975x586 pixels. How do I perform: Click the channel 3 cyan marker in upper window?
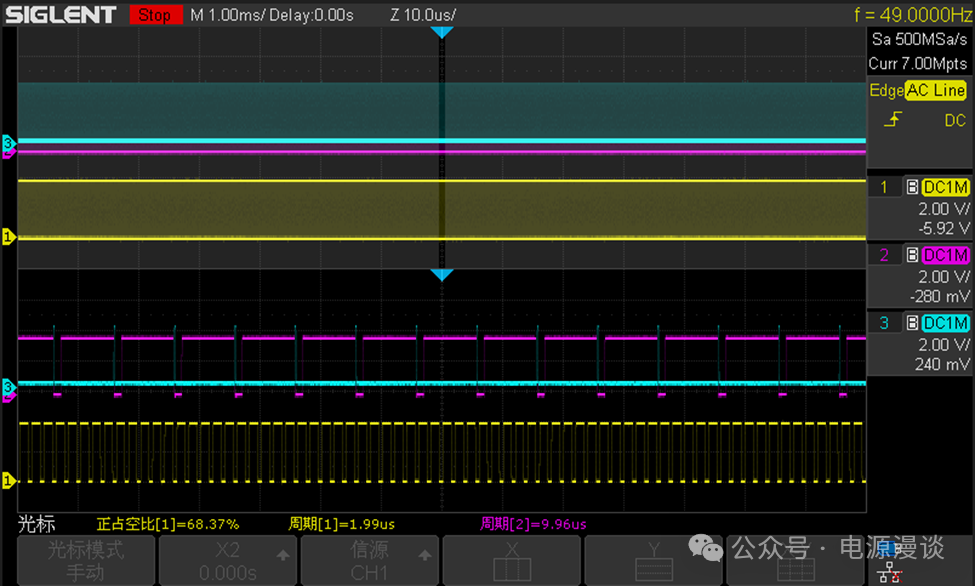click(x=8, y=144)
